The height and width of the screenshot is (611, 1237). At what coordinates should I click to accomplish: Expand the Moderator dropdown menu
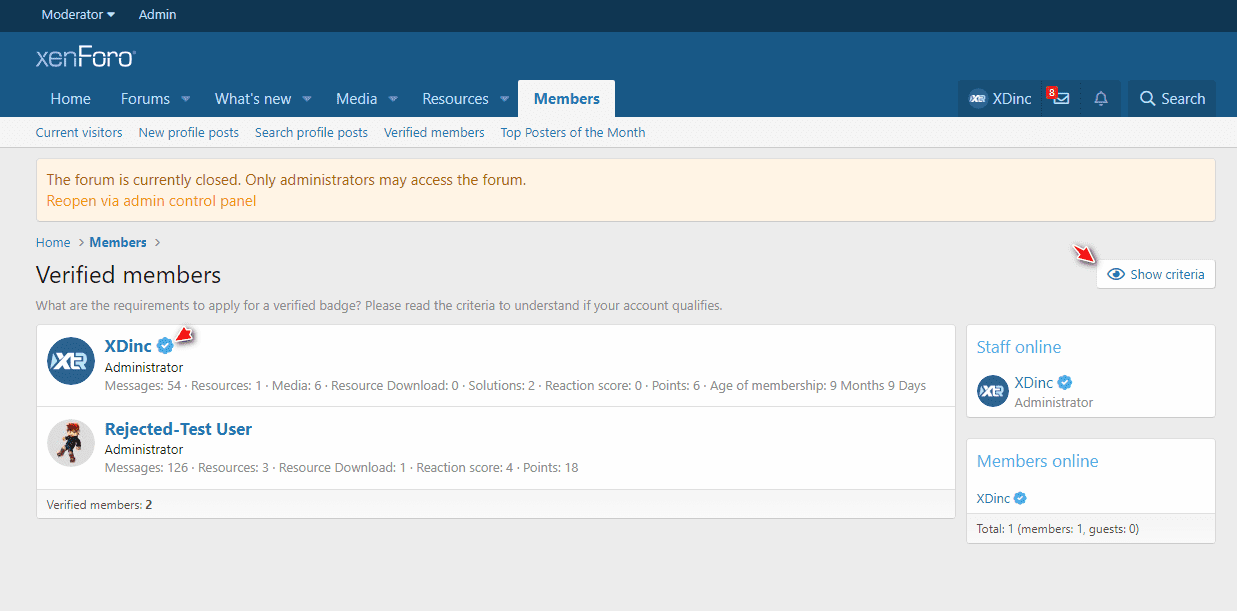[x=78, y=14]
